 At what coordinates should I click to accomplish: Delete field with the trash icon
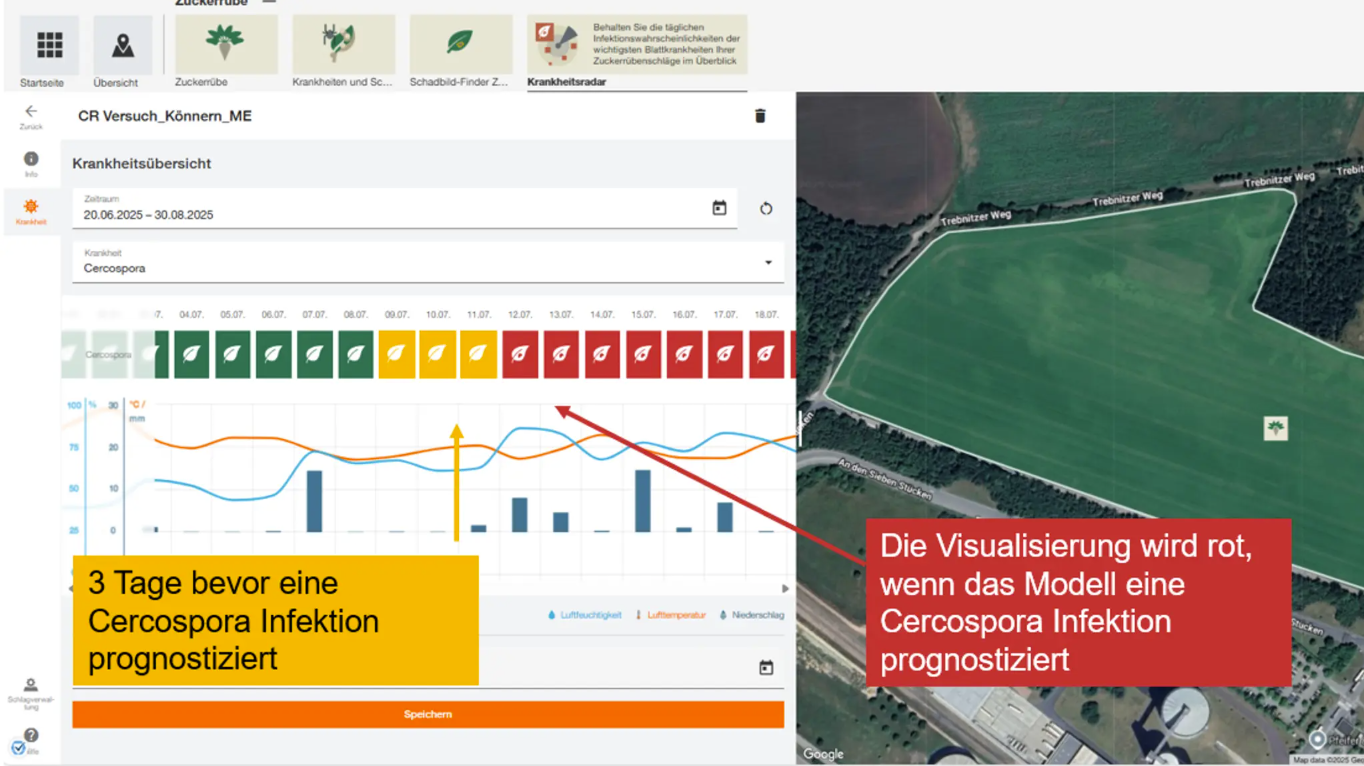(760, 116)
